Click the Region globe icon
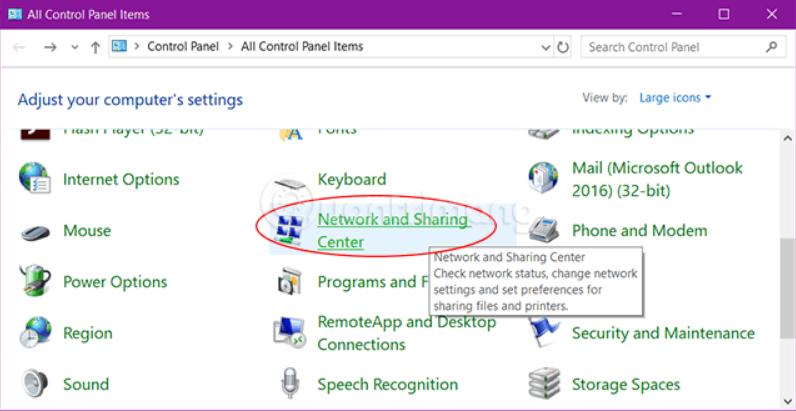 [x=35, y=333]
